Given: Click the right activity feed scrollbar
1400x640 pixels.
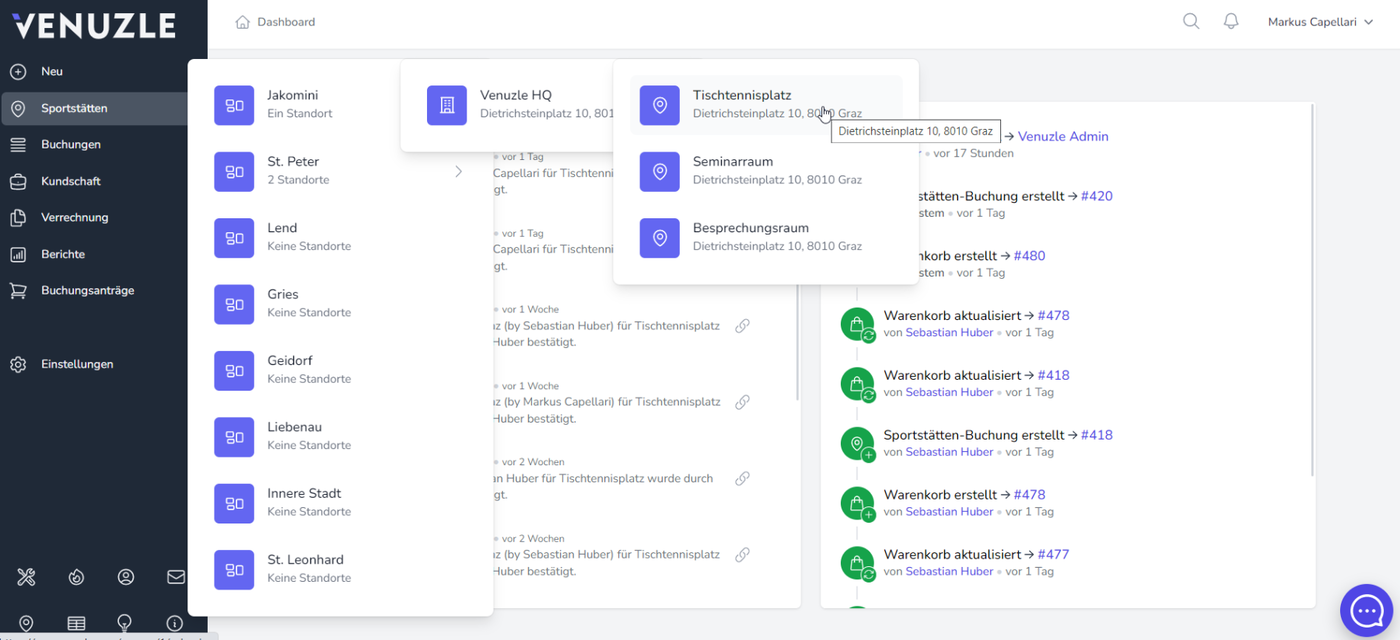Looking at the screenshot, I should click(x=1311, y=290).
